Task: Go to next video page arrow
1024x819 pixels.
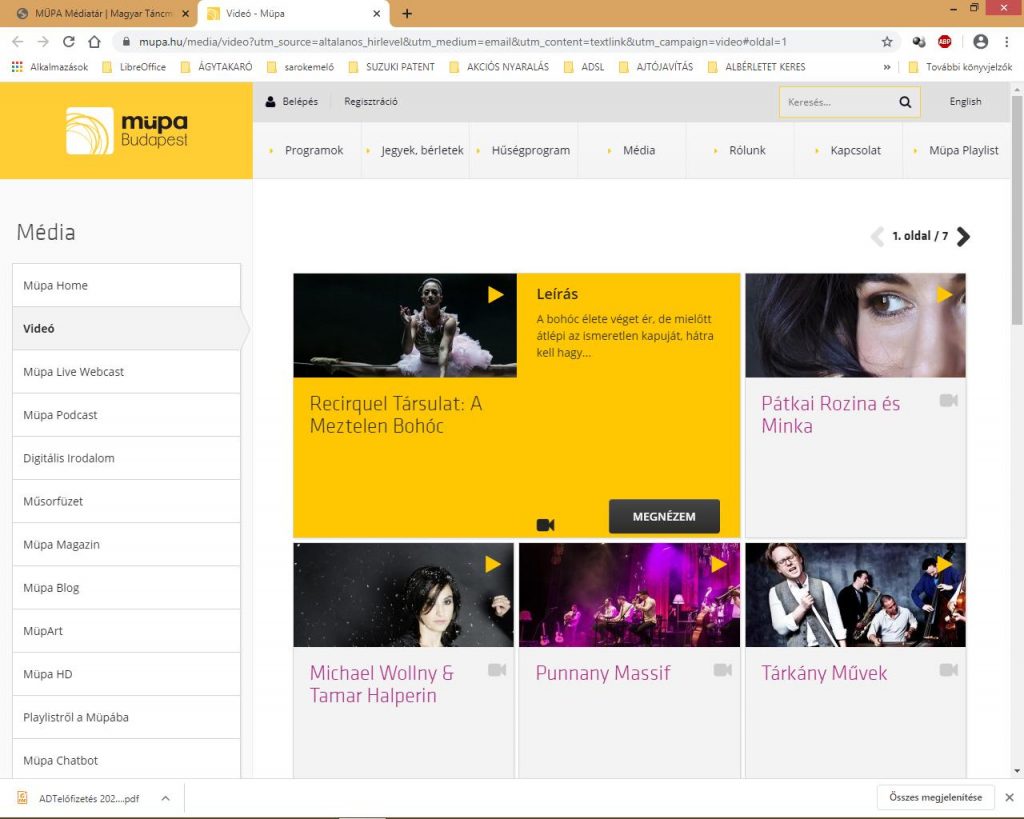Action: coord(963,237)
